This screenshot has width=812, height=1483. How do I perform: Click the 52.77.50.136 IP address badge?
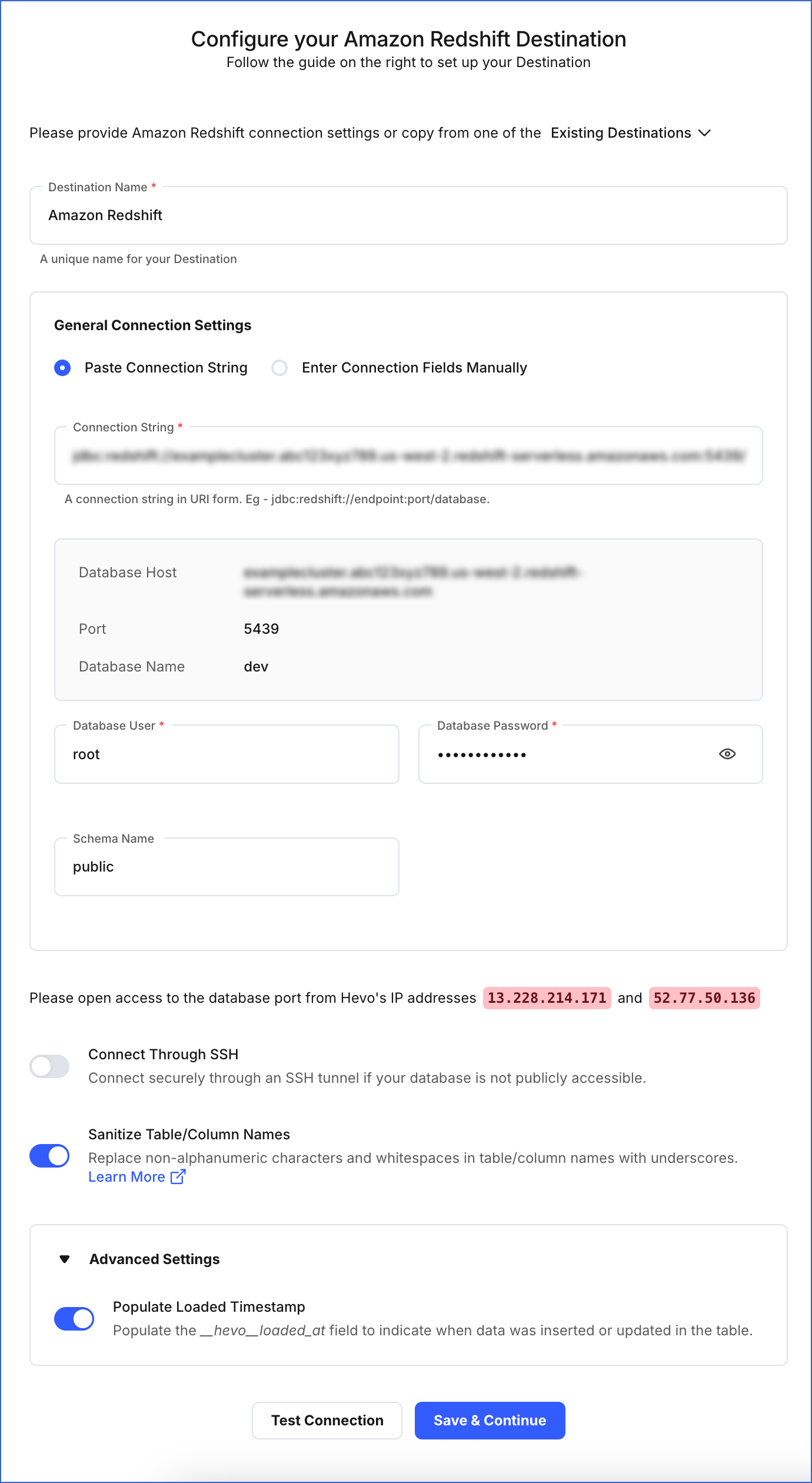[704, 997]
